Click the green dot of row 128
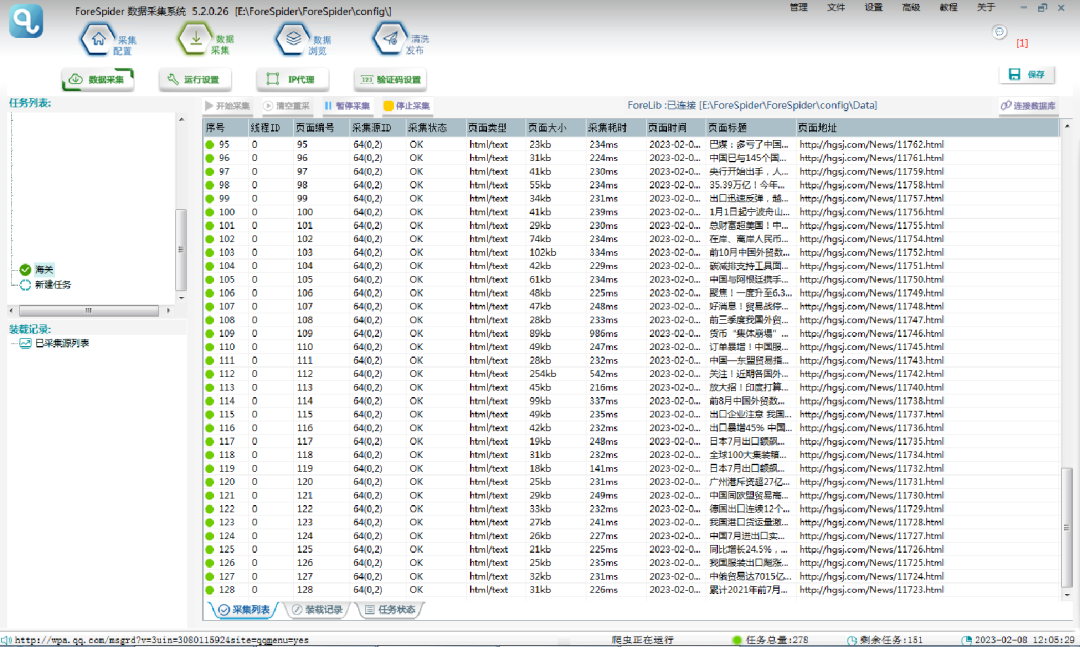This screenshot has width=1080, height=647. point(210,590)
